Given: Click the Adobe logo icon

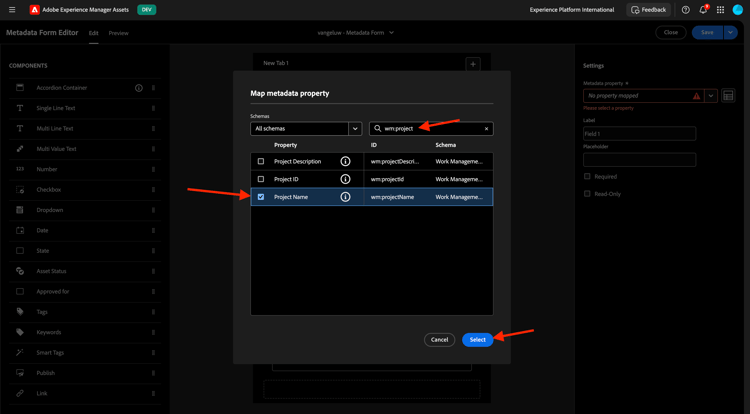Looking at the screenshot, I should pos(34,10).
